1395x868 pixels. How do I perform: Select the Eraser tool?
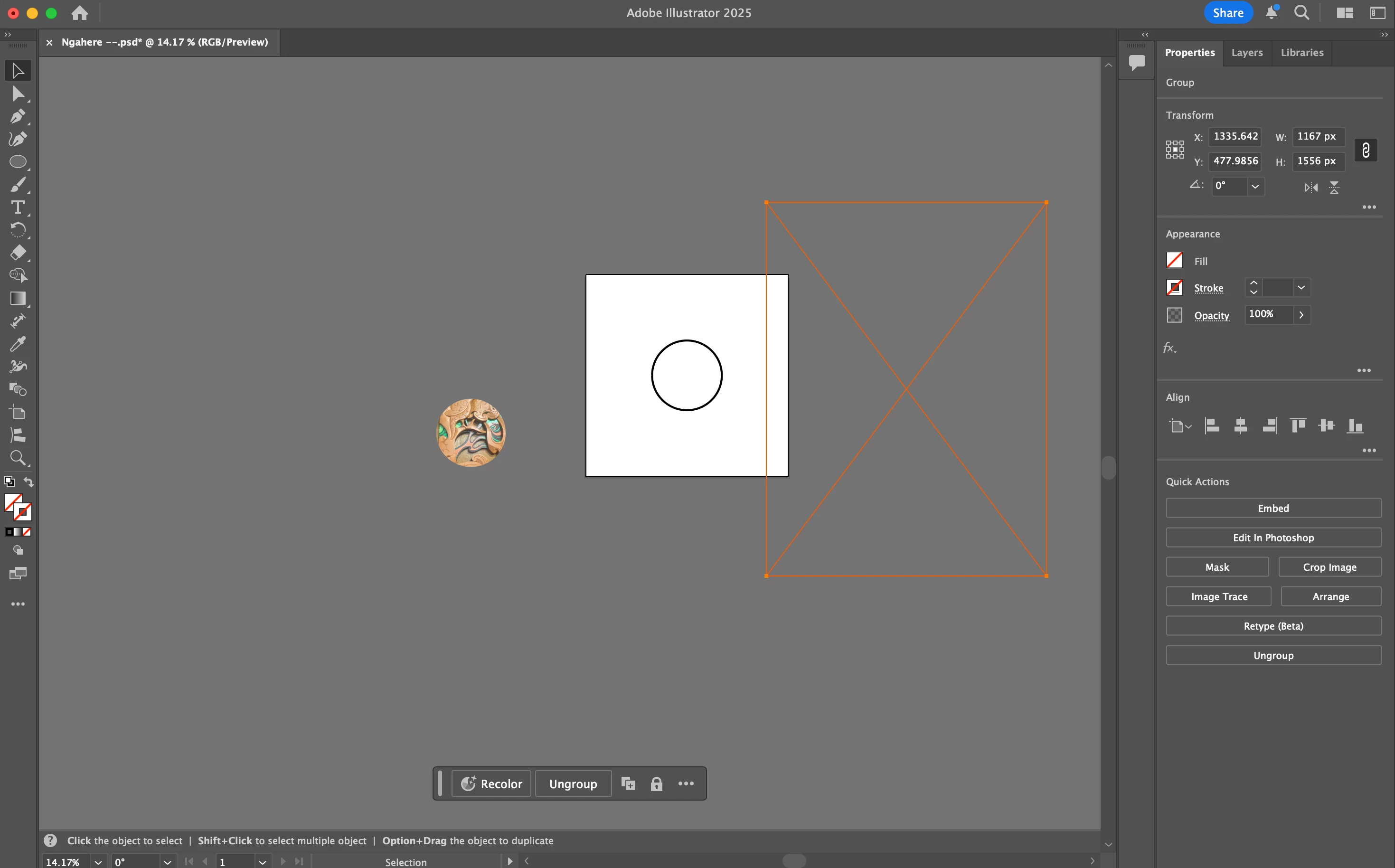[17, 253]
